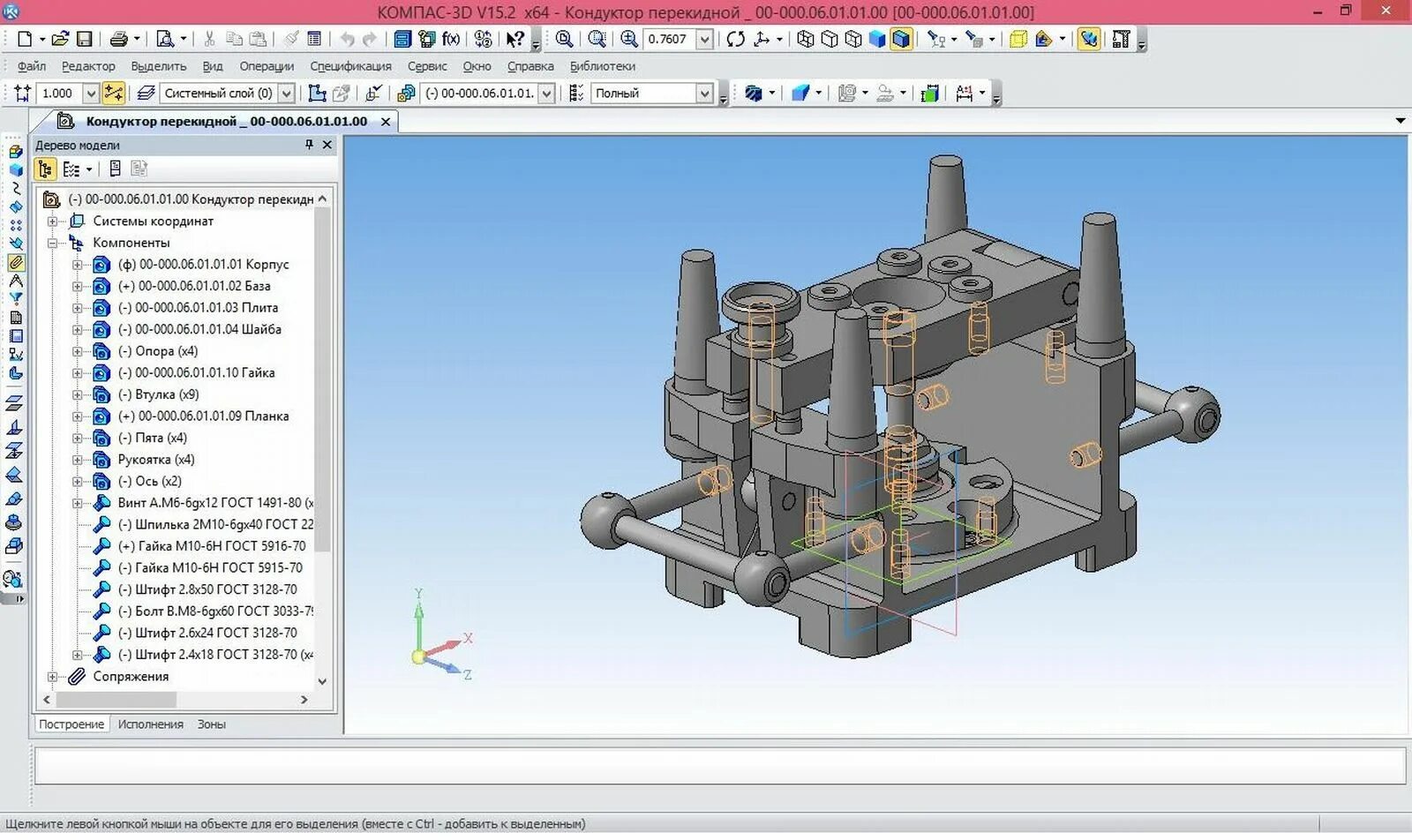Click the Model properties list icon in toolbar
The height and width of the screenshot is (840, 1412).
[314, 39]
